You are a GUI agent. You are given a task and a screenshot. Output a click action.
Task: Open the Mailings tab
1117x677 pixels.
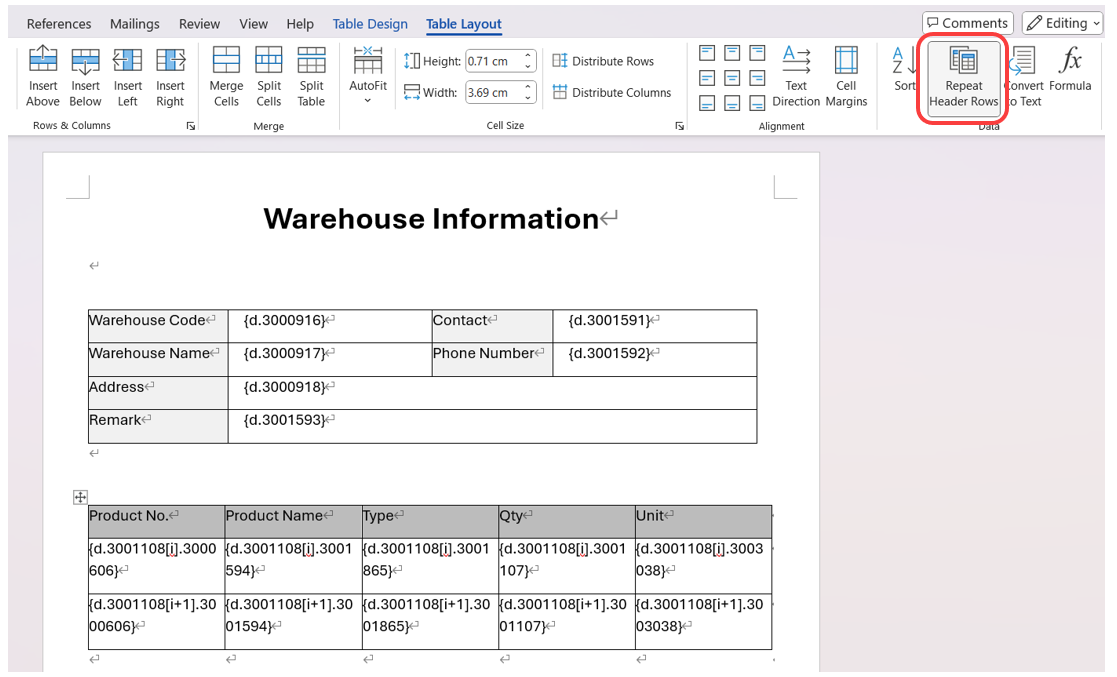coord(134,24)
